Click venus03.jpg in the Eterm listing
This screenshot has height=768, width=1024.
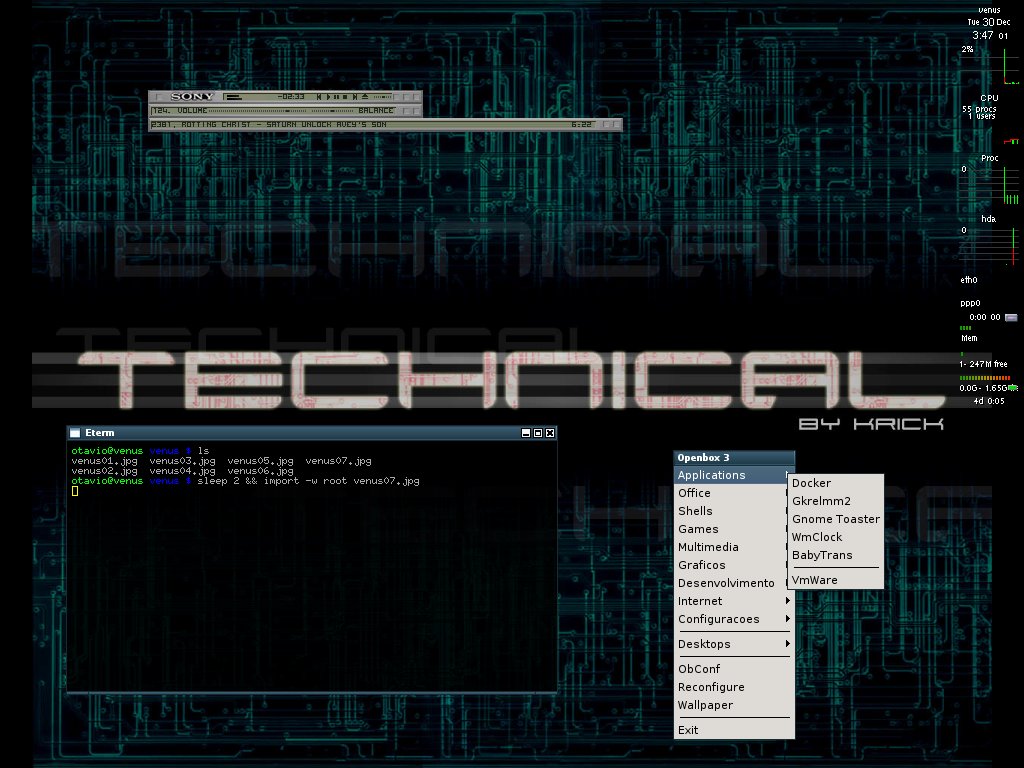[x=182, y=461]
